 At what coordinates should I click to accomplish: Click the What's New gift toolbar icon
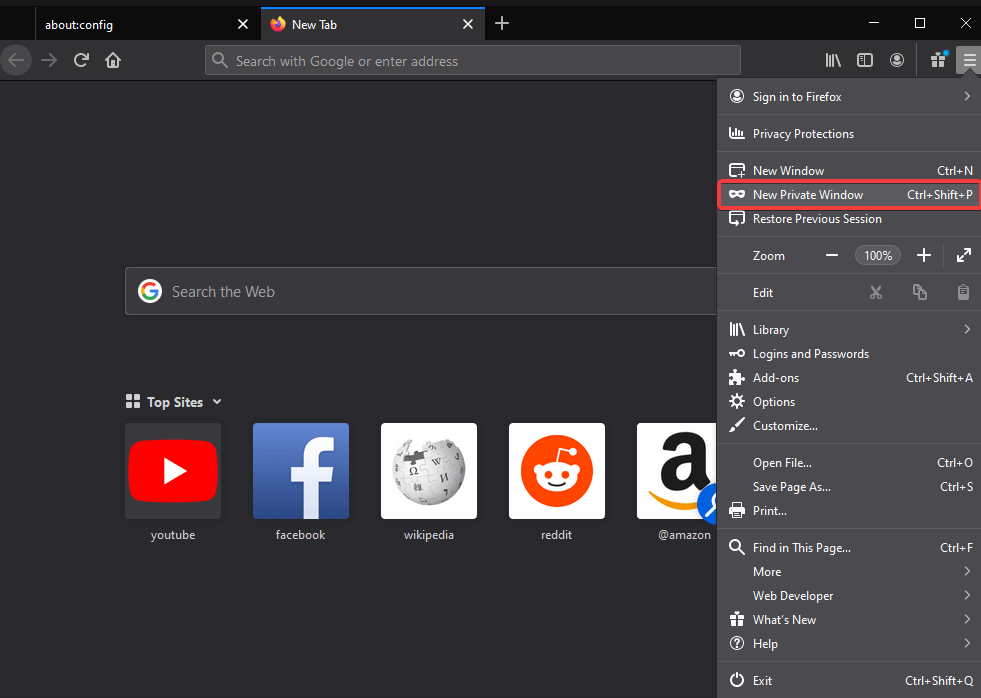pyautogui.click(x=938, y=60)
